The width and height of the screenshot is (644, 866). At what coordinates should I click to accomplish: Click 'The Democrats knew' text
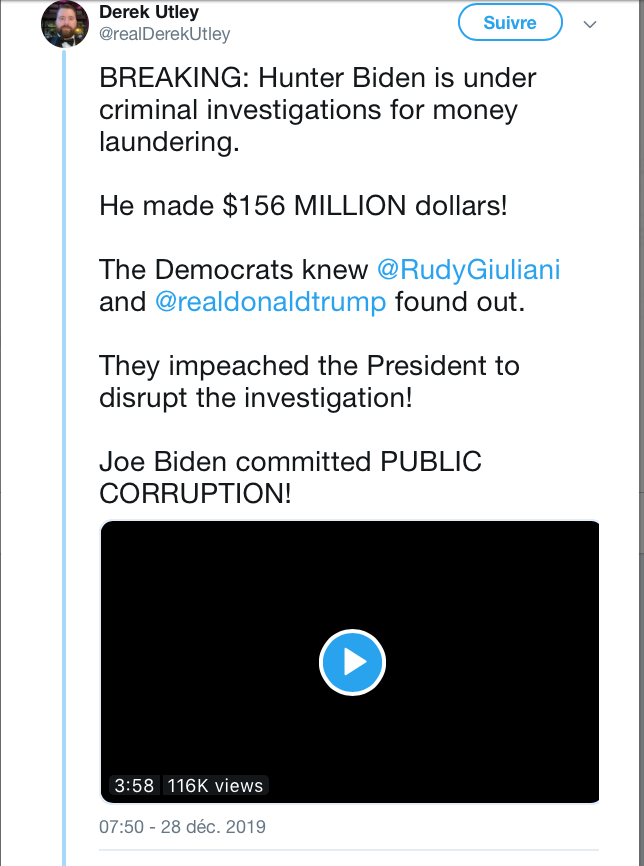234,270
